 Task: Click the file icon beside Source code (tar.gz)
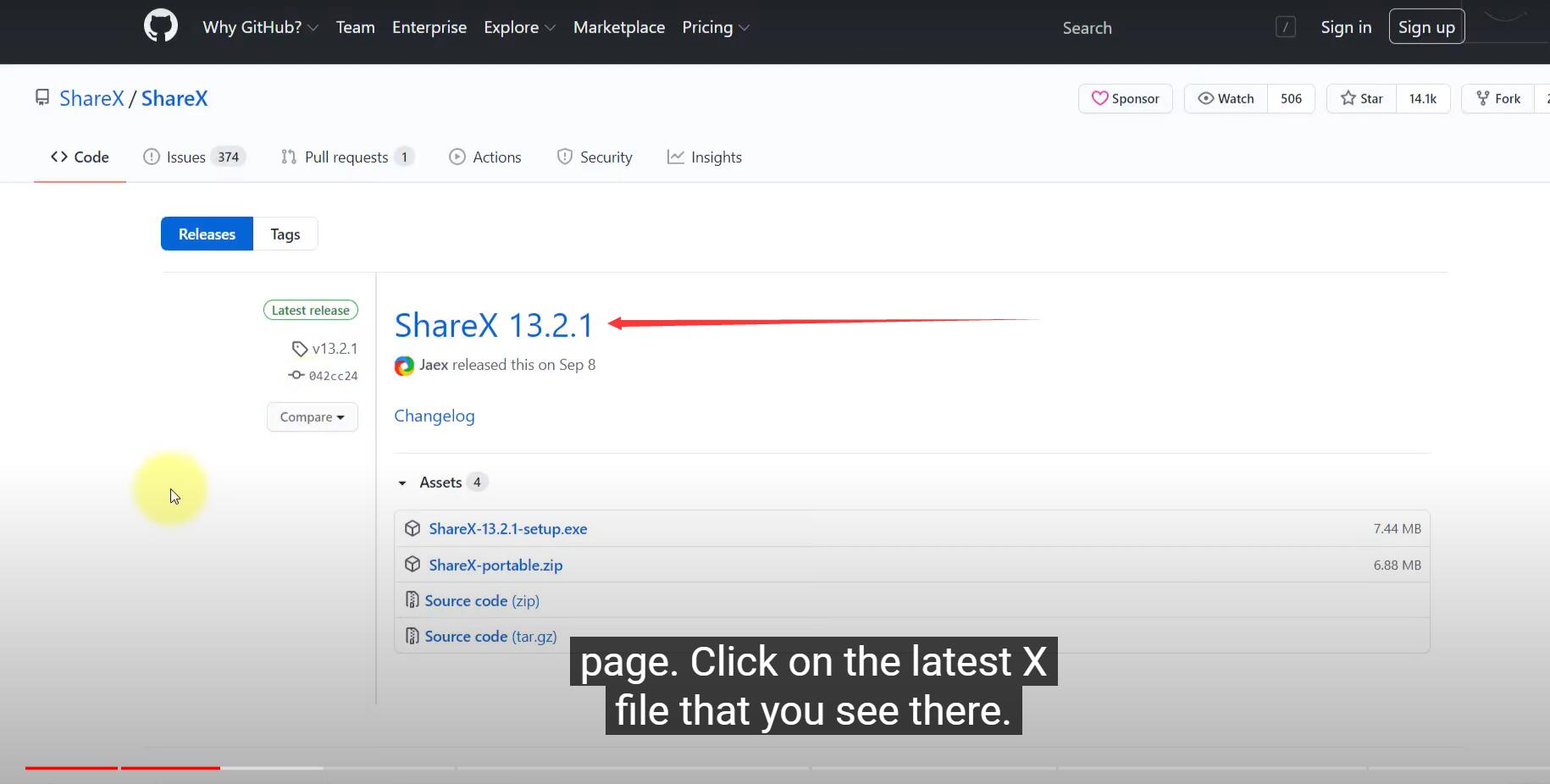click(412, 635)
